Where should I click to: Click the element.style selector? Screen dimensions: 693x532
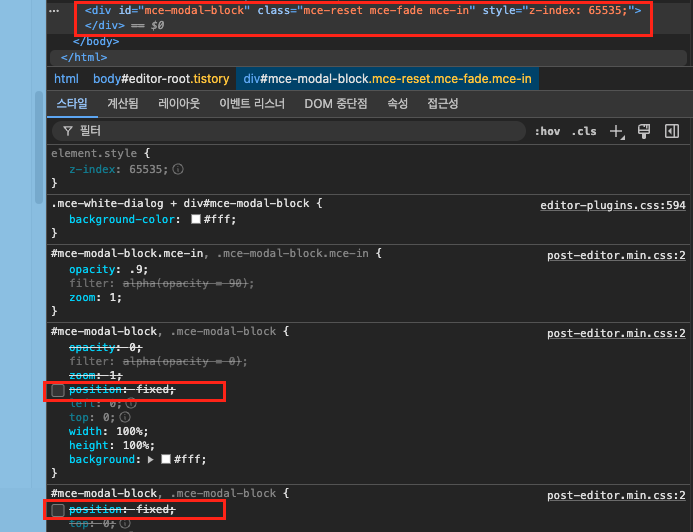pyautogui.click(x=94, y=153)
